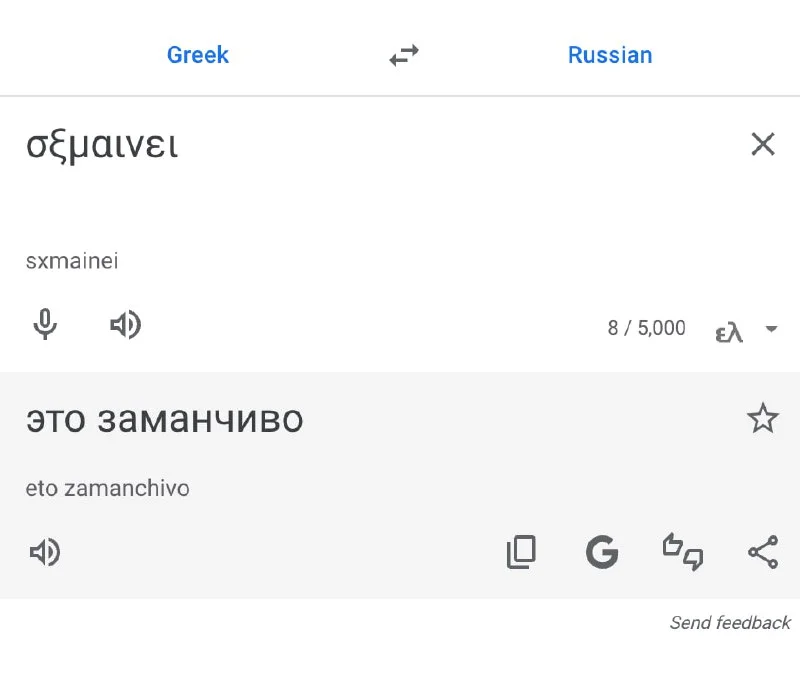Click the 'sxmainei' transliteration text
This screenshot has height=696, width=800.
pos(72,261)
